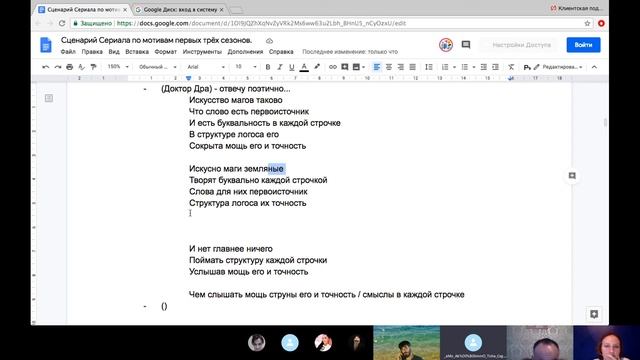
Task: Open the Вид menu
Action: point(114,52)
